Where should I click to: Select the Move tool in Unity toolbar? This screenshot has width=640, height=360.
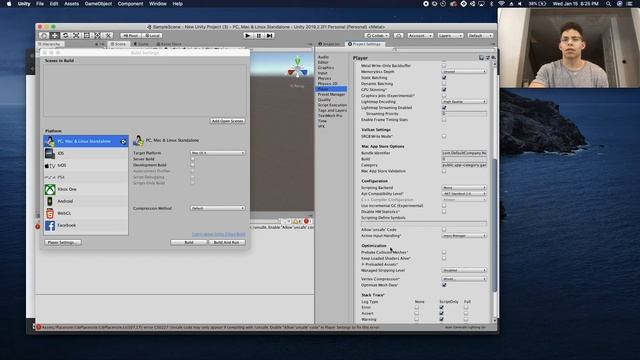coord(55,36)
